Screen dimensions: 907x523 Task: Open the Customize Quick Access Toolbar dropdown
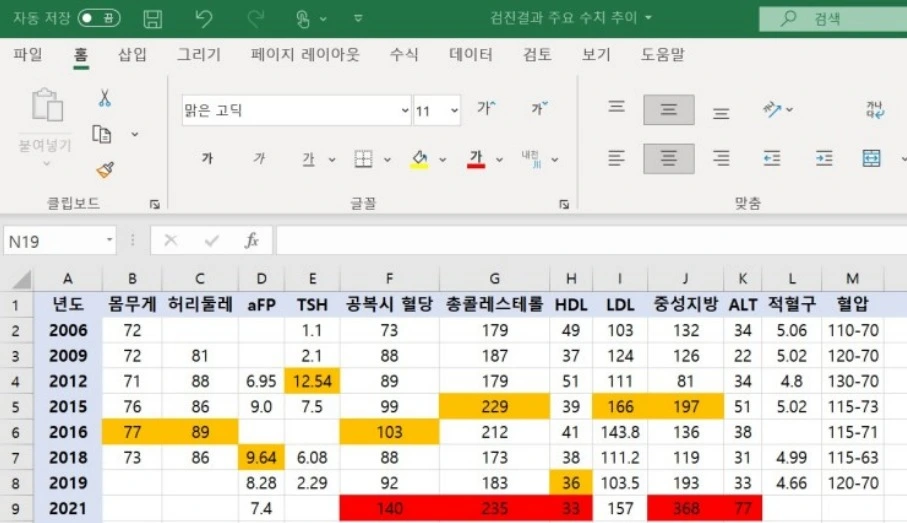pyautogui.click(x=358, y=19)
